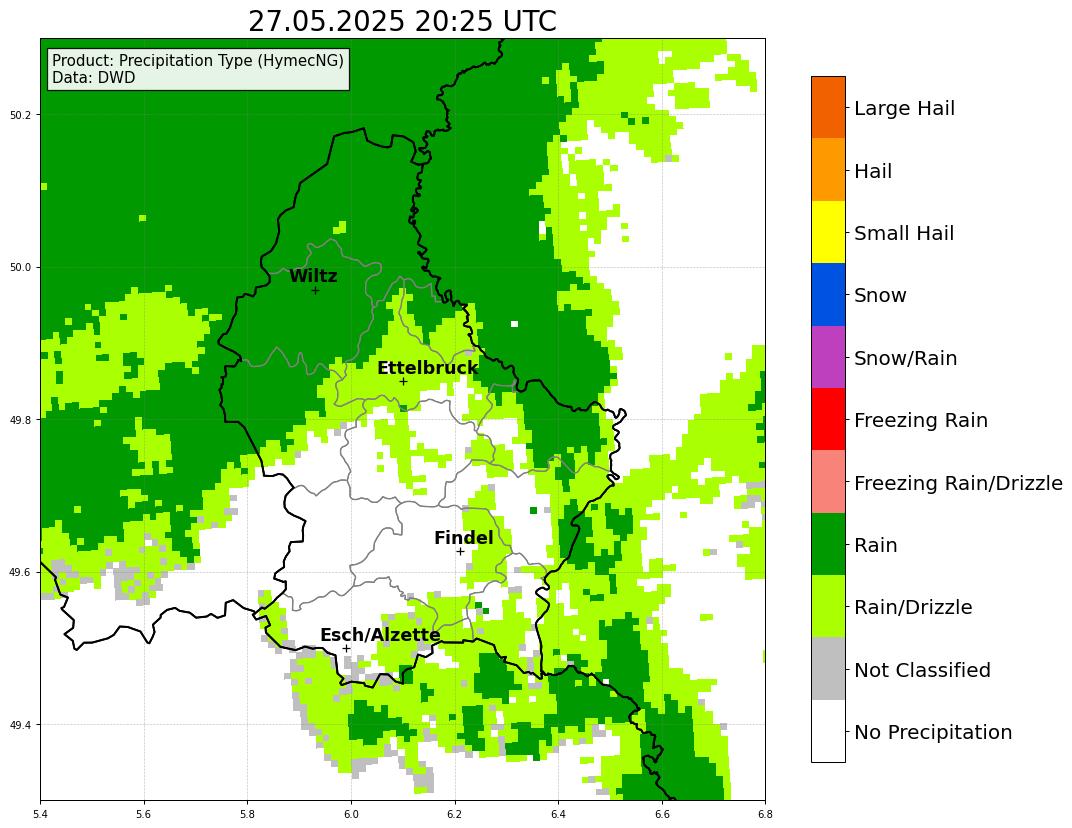
Task: Click the Snow legend label
Action: point(880,295)
